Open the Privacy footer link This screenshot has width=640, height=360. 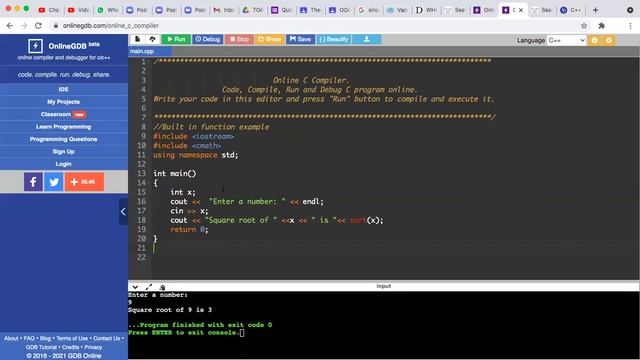coord(93,347)
